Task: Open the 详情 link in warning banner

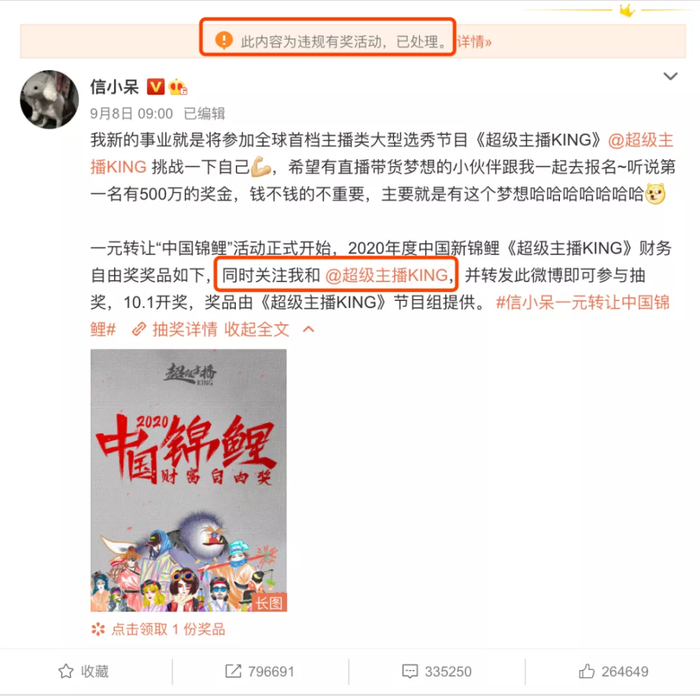Action: 474,42
